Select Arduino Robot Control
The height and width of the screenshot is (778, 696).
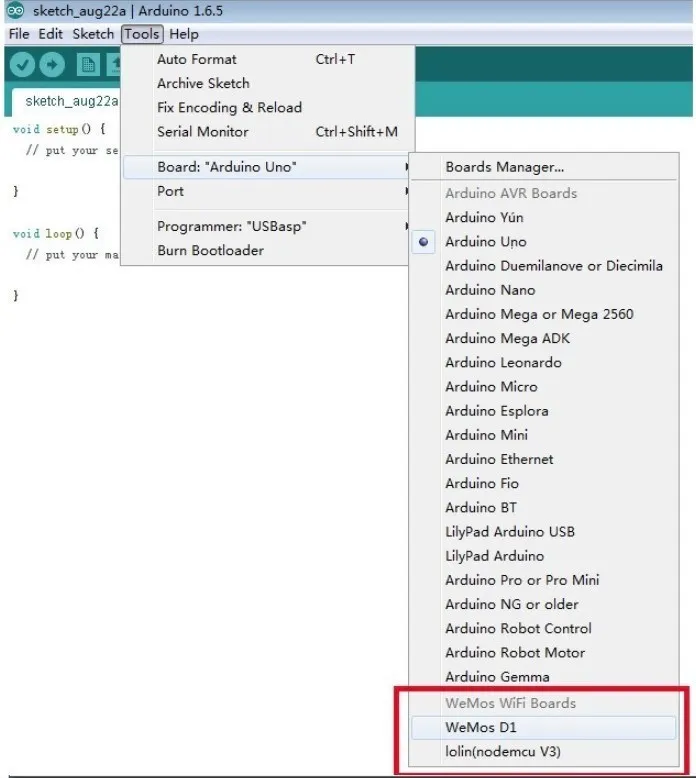point(543,629)
